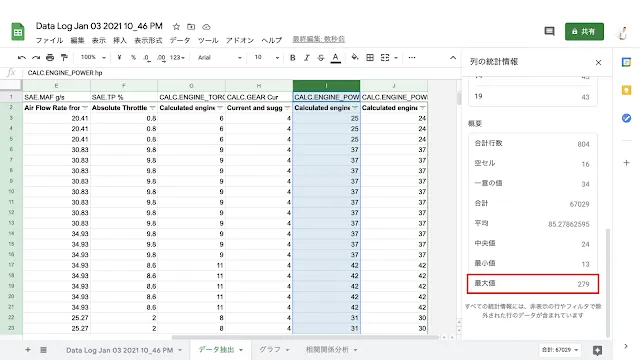Open the all sheets list icon
This screenshot has width=640, height=360.
pyautogui.click(x=43, y=350)
